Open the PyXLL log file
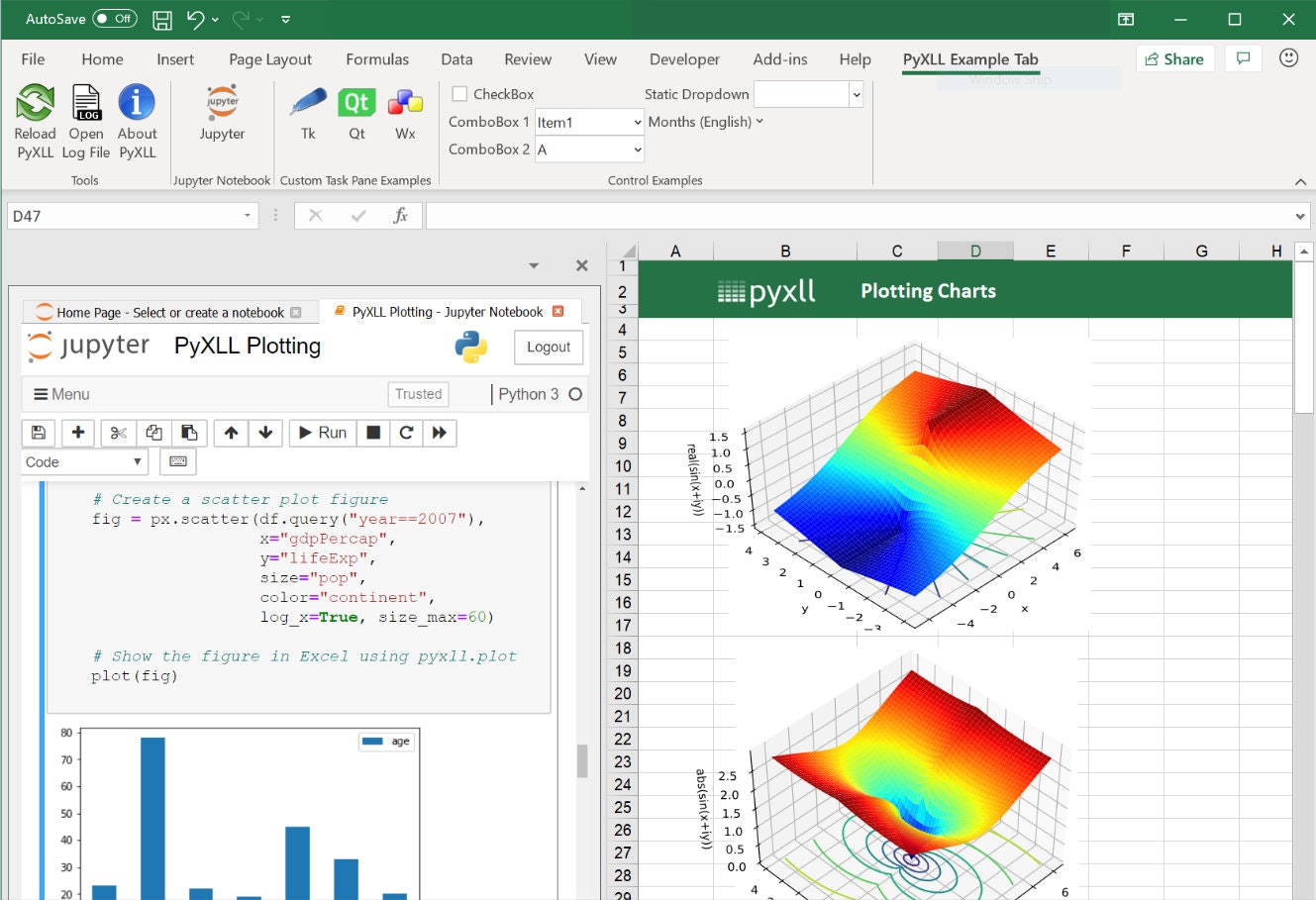The image size is (1316, 900). 86,122
